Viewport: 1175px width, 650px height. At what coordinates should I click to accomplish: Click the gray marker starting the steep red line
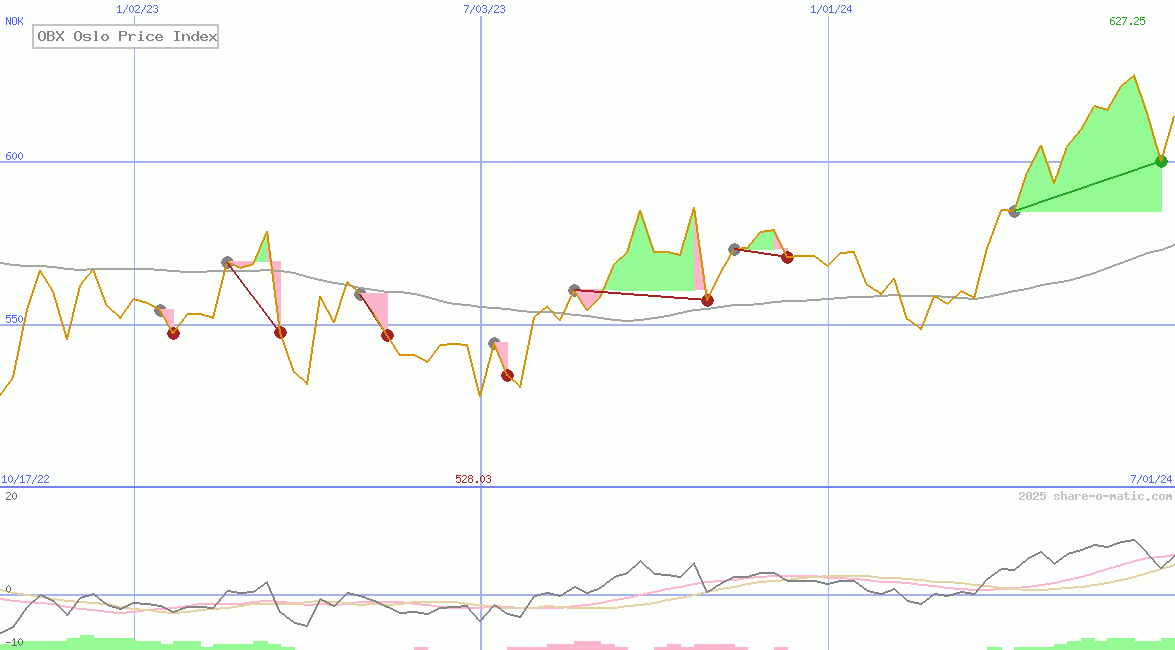coord(227,263)
